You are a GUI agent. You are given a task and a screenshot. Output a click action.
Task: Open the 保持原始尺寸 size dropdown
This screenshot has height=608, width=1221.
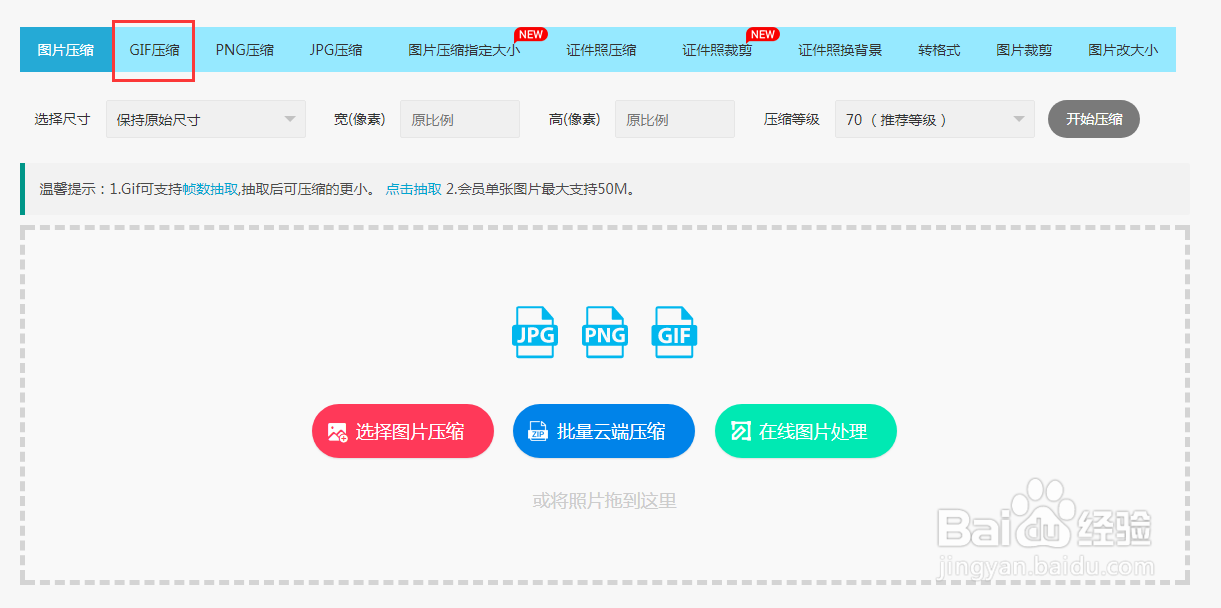[x=205, y=118]
